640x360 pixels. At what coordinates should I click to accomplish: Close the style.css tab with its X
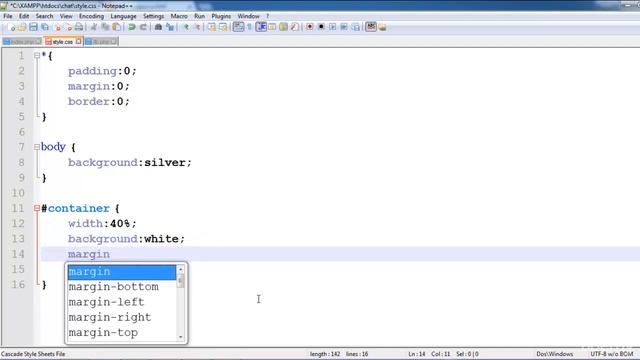[x=78, y=41]
